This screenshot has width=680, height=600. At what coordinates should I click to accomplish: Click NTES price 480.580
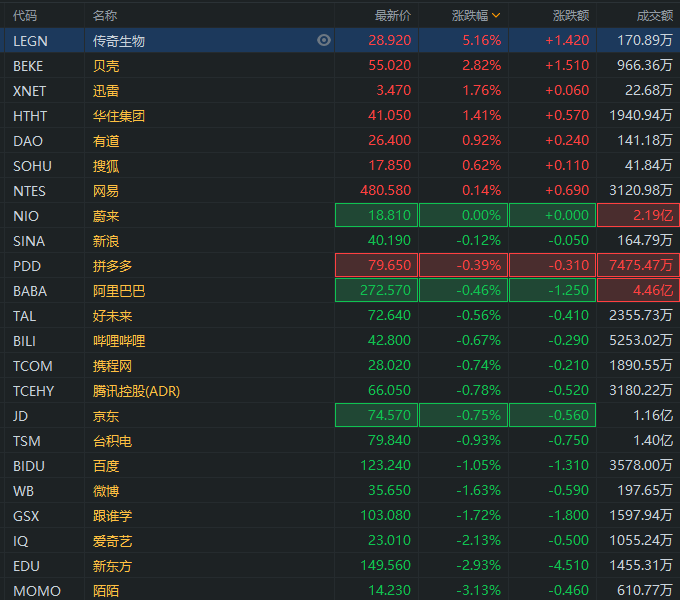click(x=385, y=190)
